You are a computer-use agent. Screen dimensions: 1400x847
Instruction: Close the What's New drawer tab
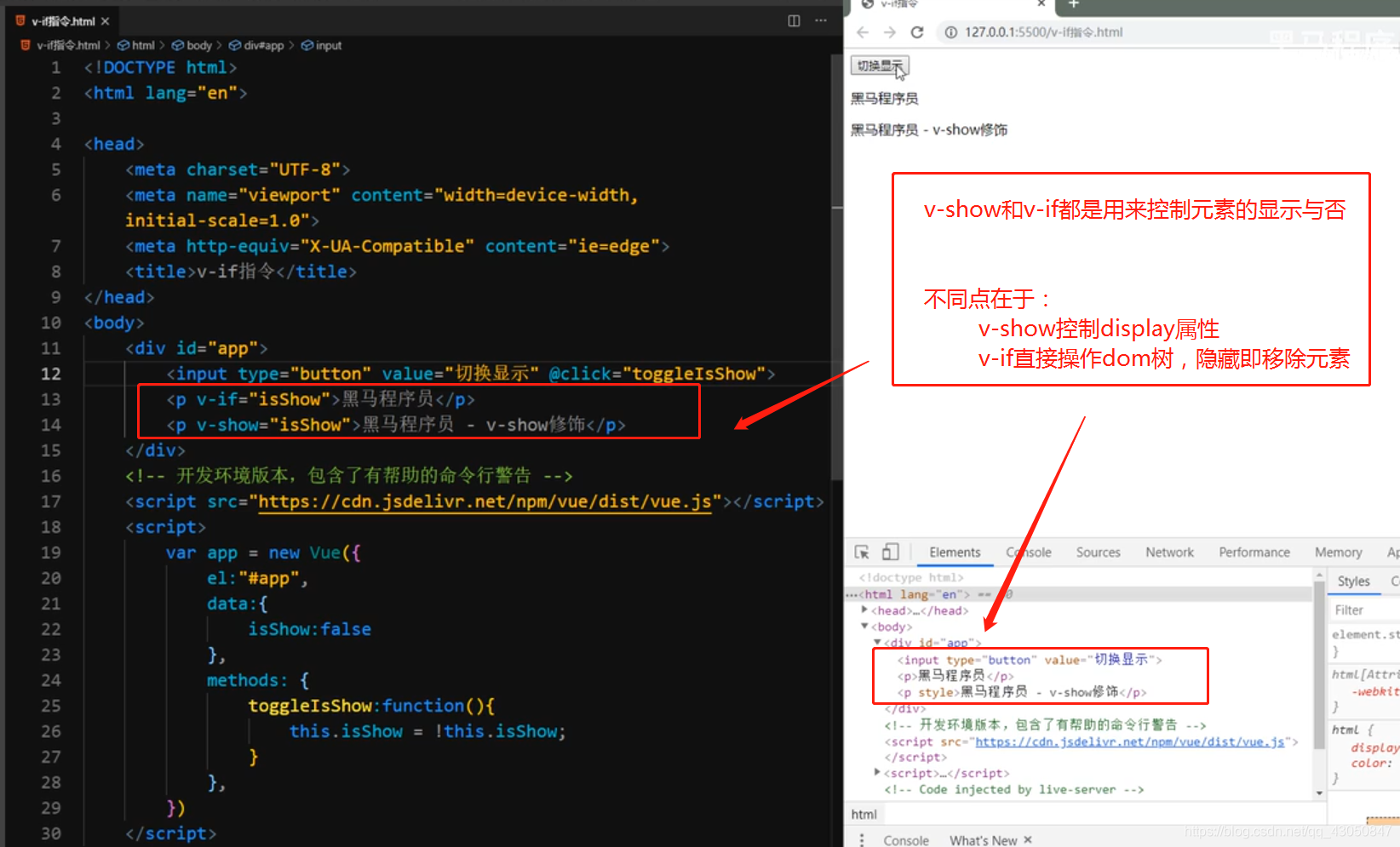click(1028, 840)
